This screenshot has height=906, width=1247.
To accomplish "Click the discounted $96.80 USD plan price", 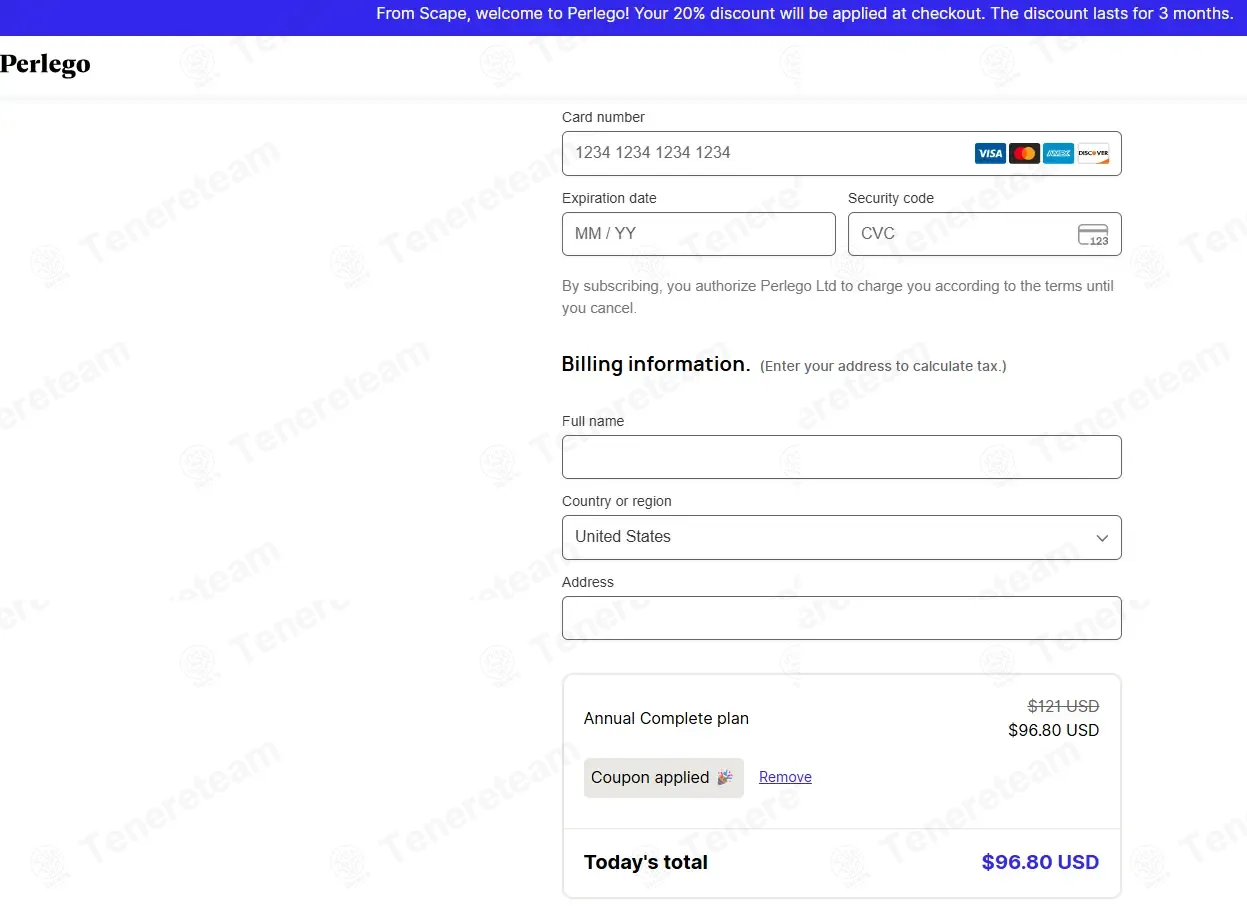I will coord(1053,731).
